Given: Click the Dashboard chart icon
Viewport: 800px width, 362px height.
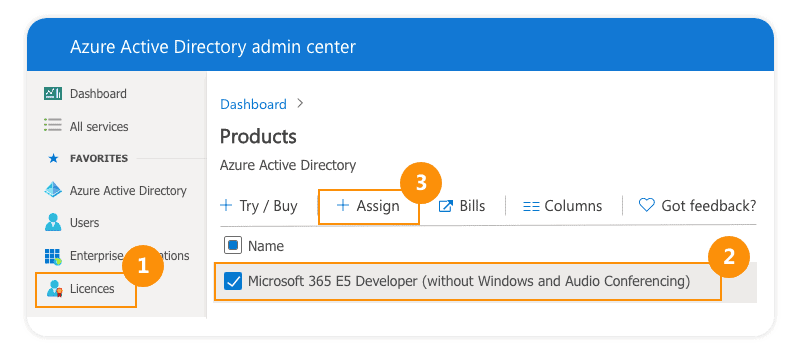Looking at the screenshot, I should (x=53, y=94).
